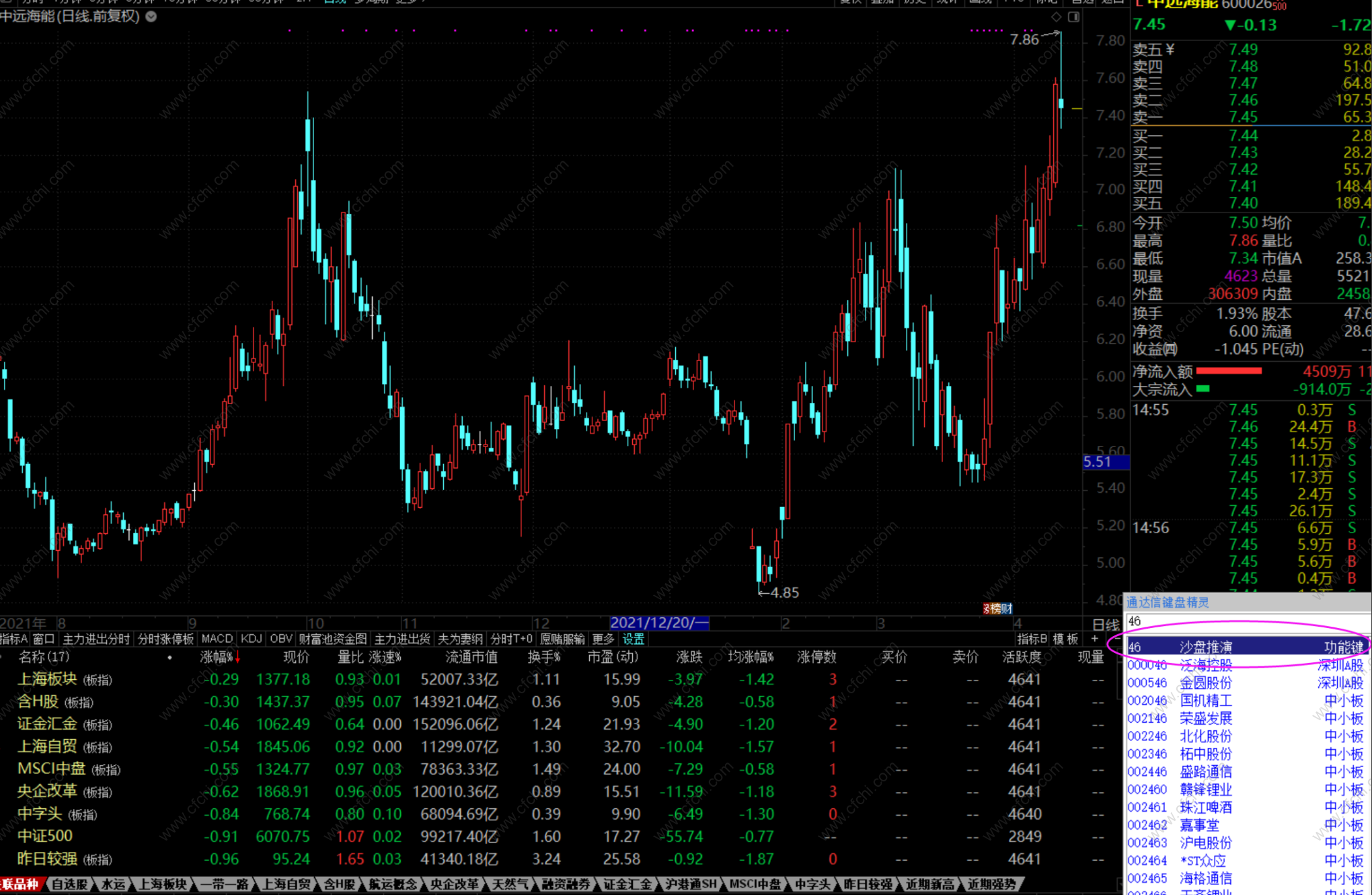This screenshot has height=895, width=1372.
Task: Click the 设置 settings button
Action: [x=633, y=639]
